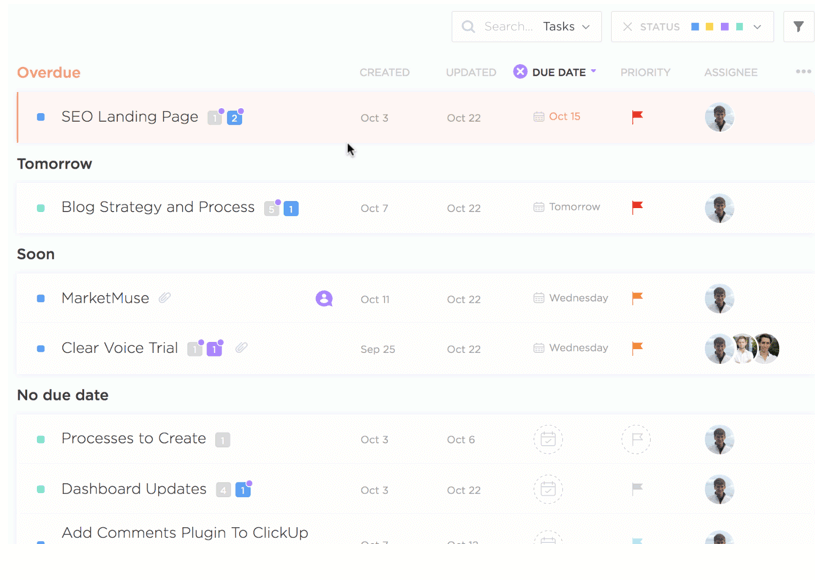This screenshot has width=815, height=580.
Task: Click the Wednesday due date for Clear Voice Trial
Action: coord(579,348)
